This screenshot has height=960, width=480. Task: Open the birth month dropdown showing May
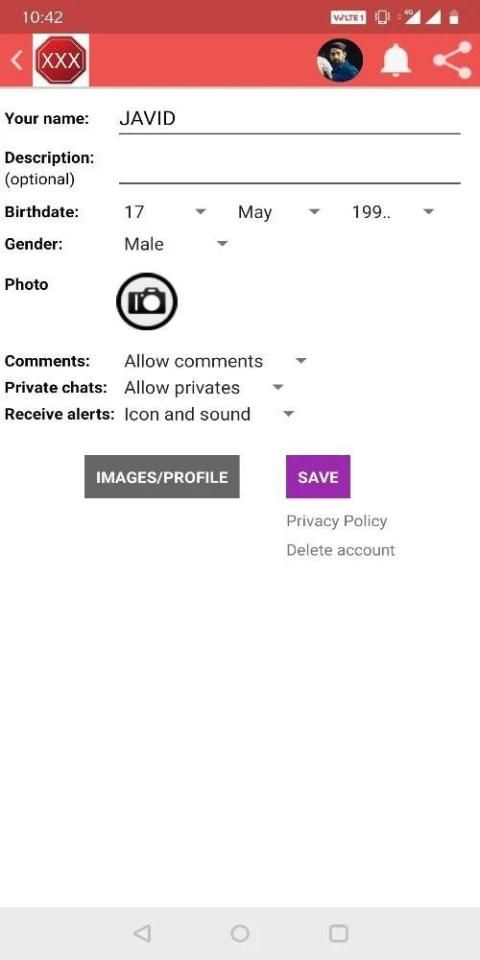coord(279,212)
